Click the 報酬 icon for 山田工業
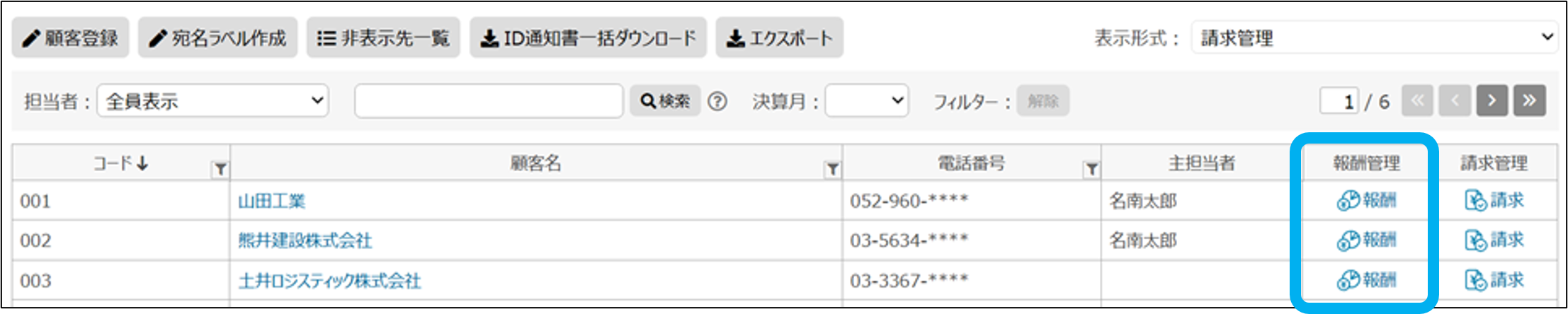 (1365, 201)
